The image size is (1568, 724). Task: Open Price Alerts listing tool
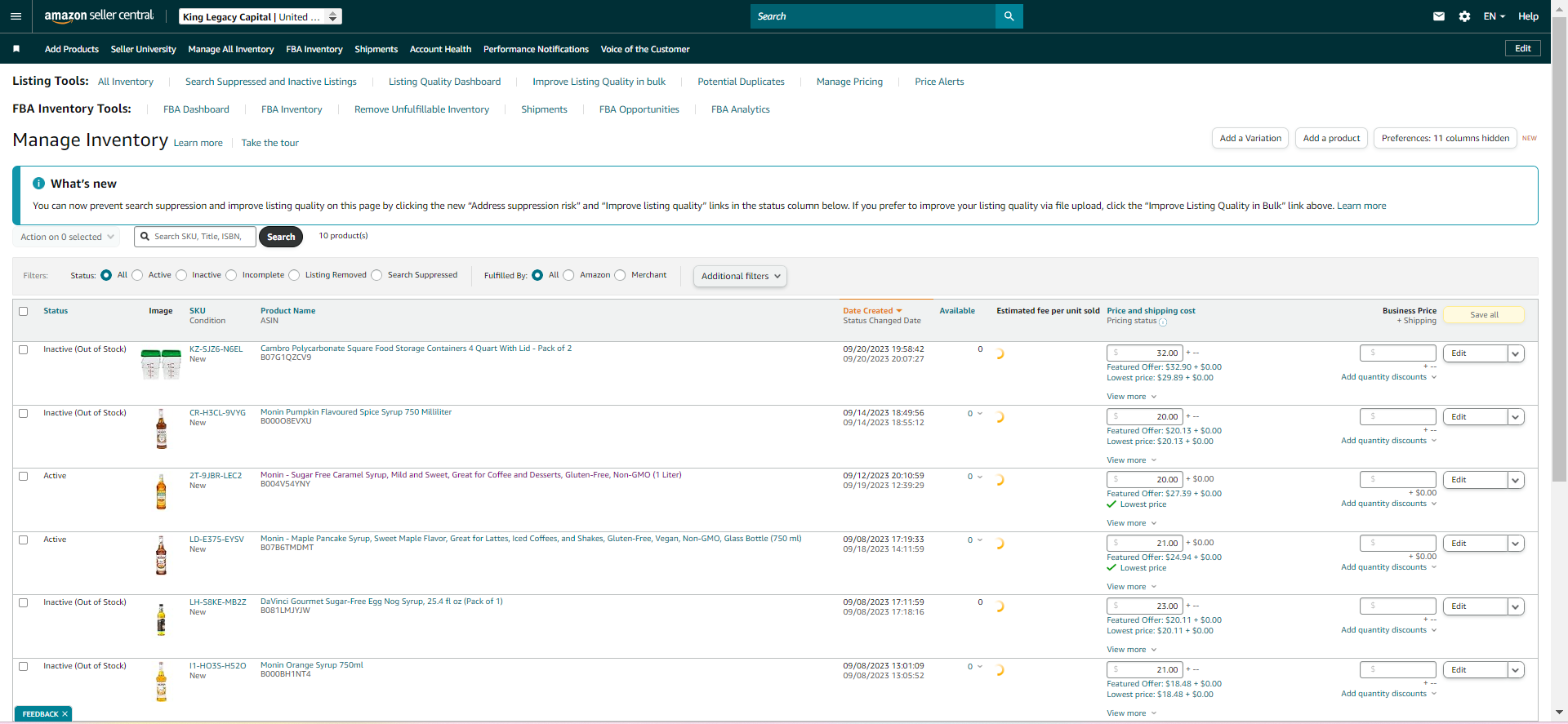coord(939,82)
